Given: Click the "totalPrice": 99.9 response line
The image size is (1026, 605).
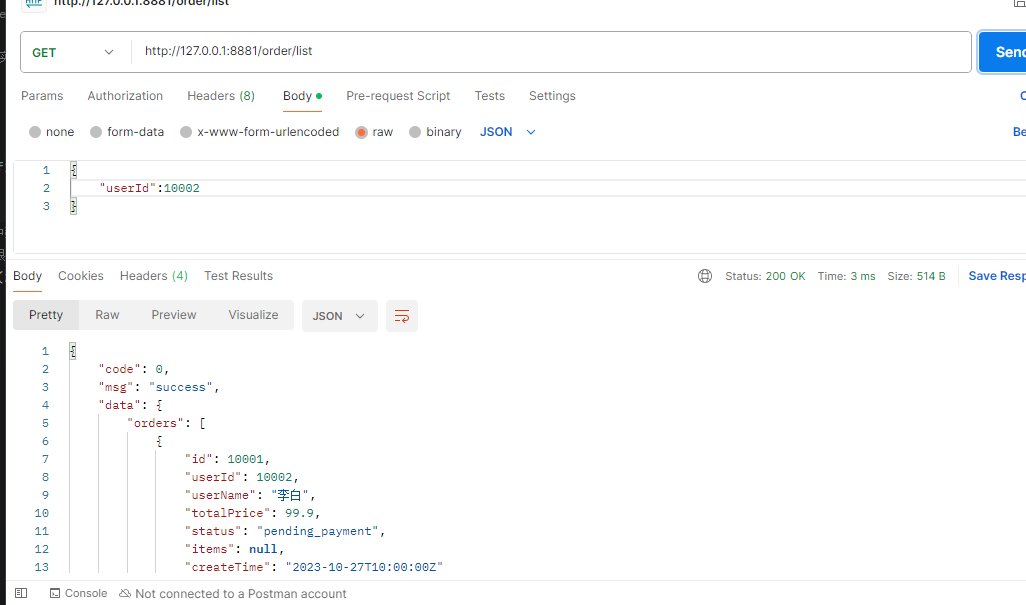Looking at the screenshot, I should click(x=253, y=513).
